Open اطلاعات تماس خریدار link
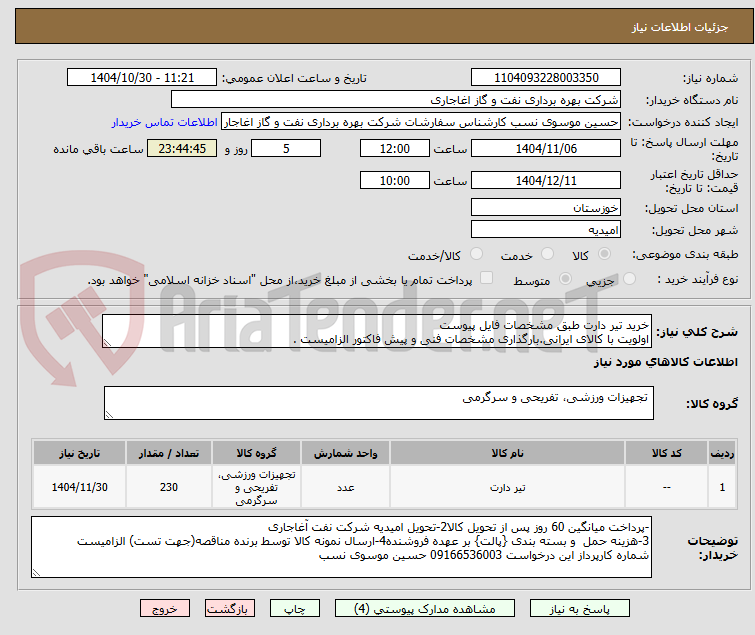This screenshot has width=755, height=635. (x=165, y=122)
